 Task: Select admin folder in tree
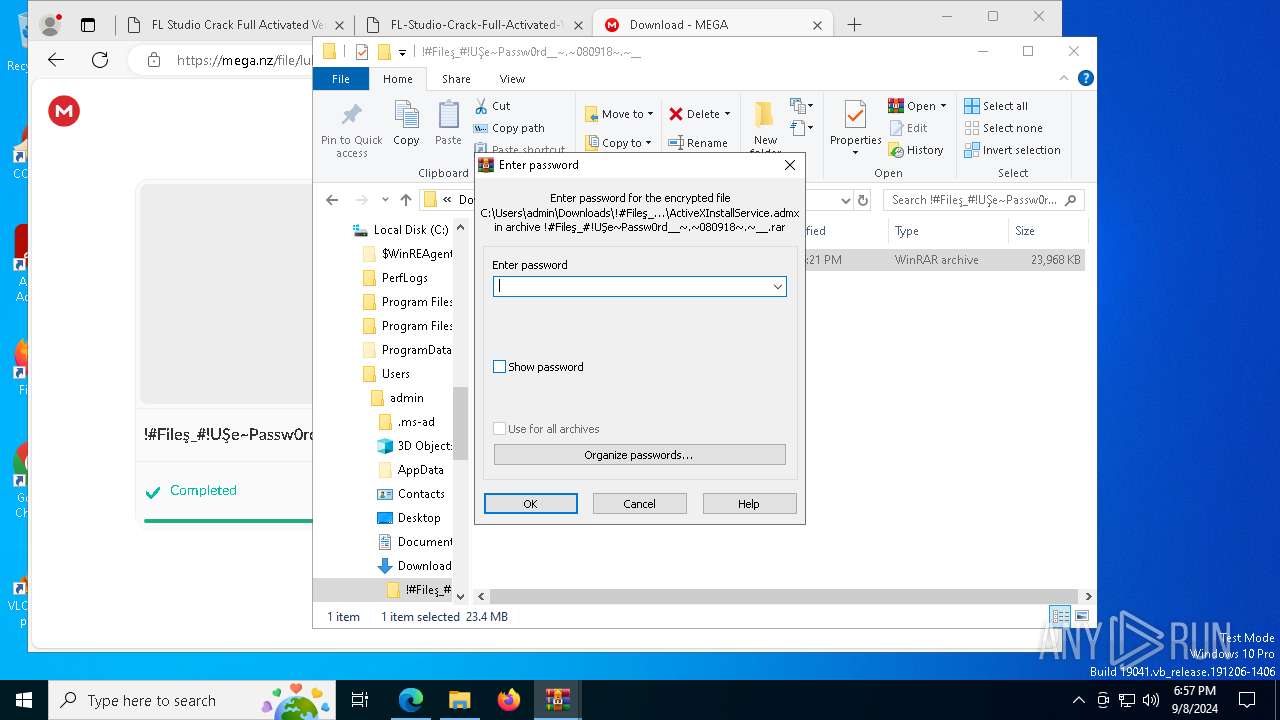tap(397, 398)
